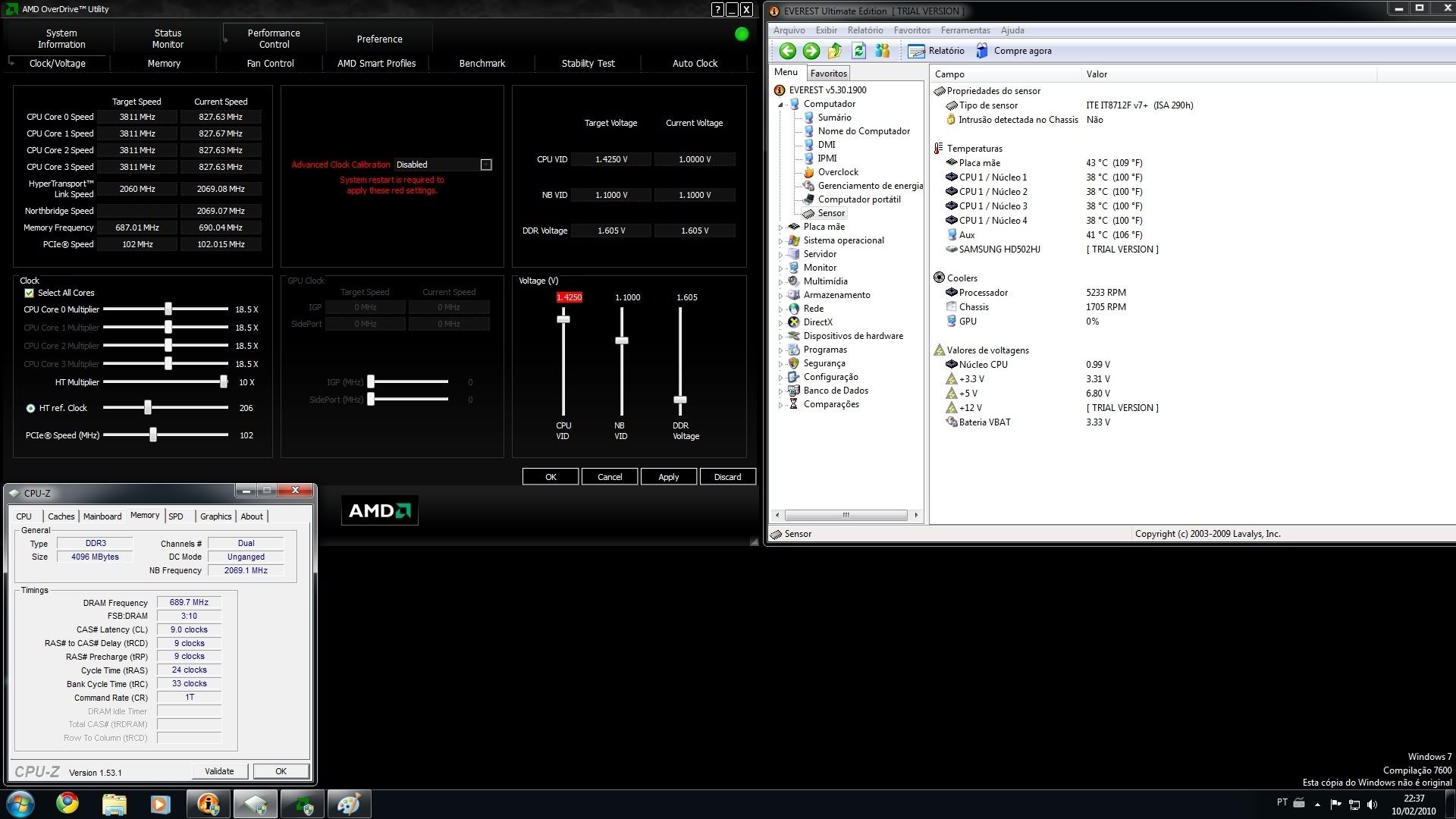Expand the Placa mãe tree node

tap(782, 226)
